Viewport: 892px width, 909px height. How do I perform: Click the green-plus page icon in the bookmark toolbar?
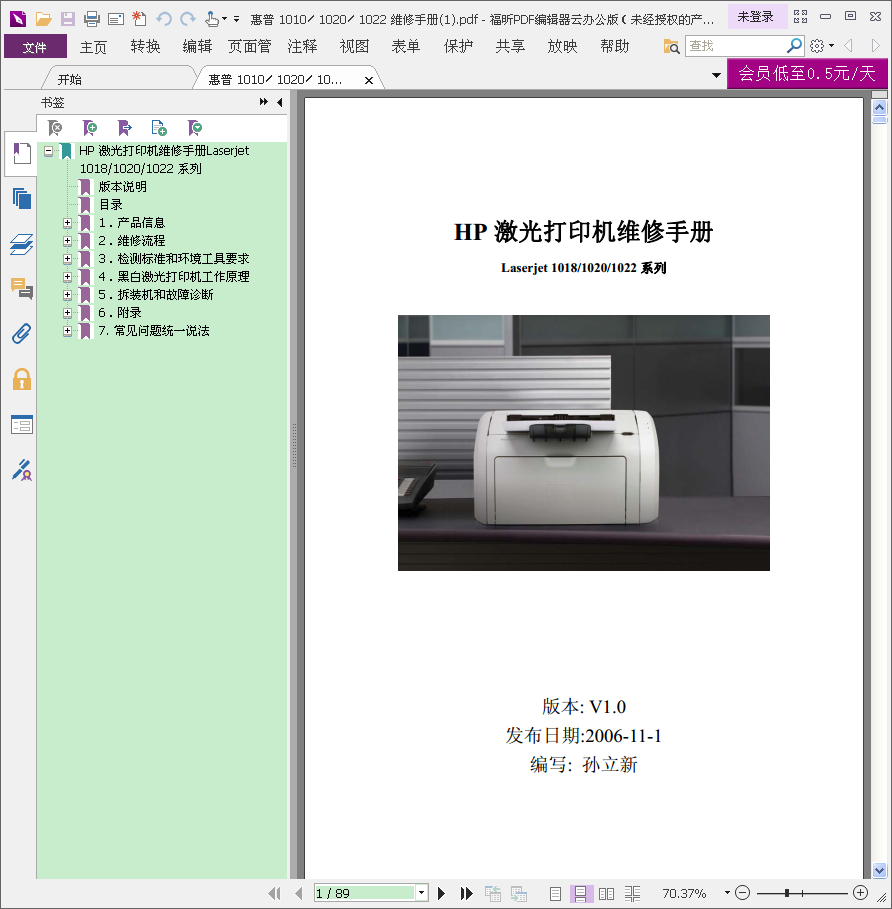159,128
